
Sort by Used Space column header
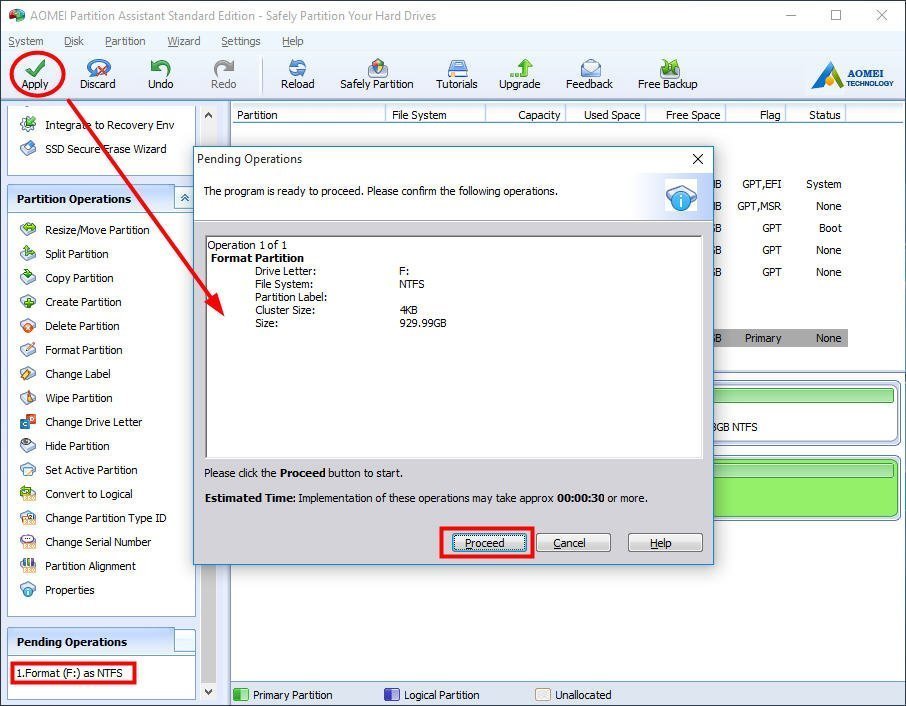coord(606,115)
